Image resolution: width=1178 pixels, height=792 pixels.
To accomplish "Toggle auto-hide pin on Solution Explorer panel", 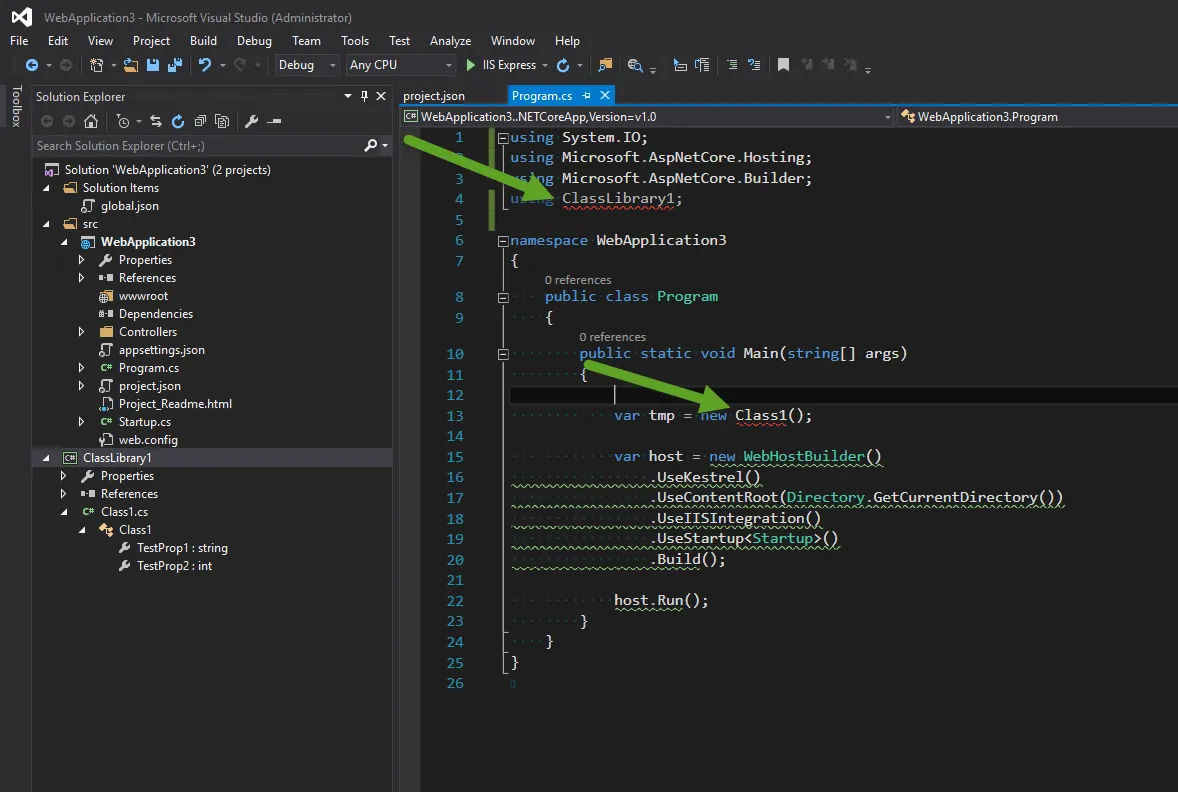I will [x=364, y=97].
